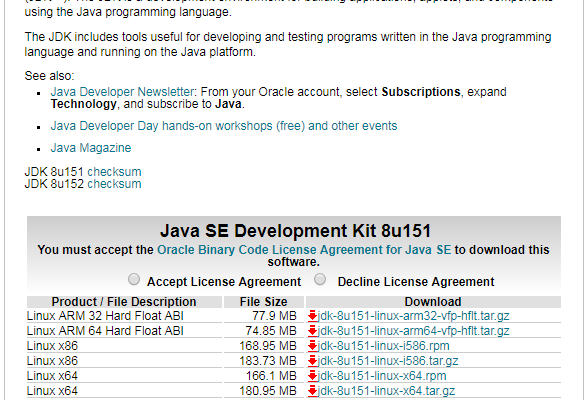Open Oracle Binary Code License Agreement link
This screenshot has height=400, width=585.
click(304, 250)
